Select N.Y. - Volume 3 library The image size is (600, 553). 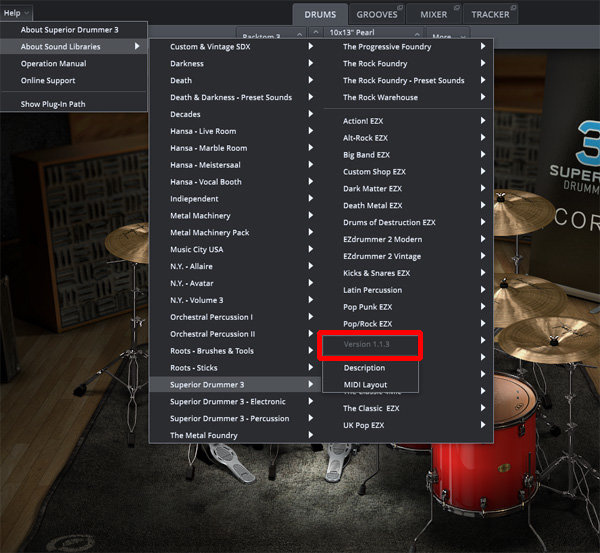(234, 300)
